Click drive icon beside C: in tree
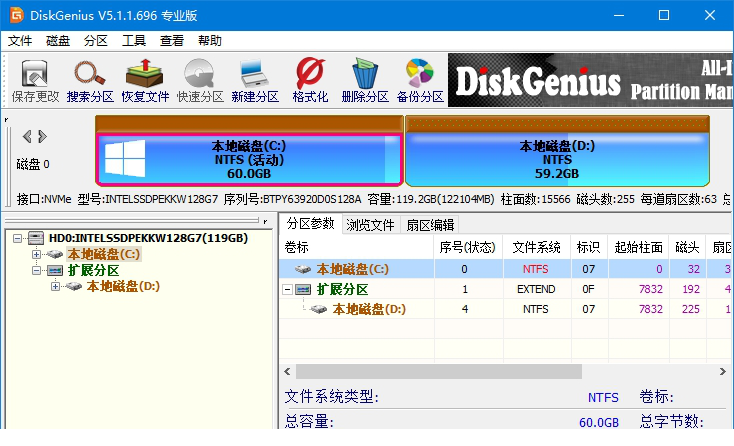This screenshot has width=734, height=446. (55, 254)
